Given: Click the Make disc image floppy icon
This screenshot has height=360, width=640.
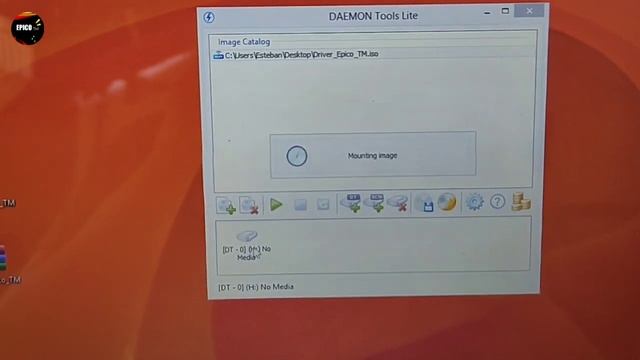Looking at the screenshot, I should point(424,202).
